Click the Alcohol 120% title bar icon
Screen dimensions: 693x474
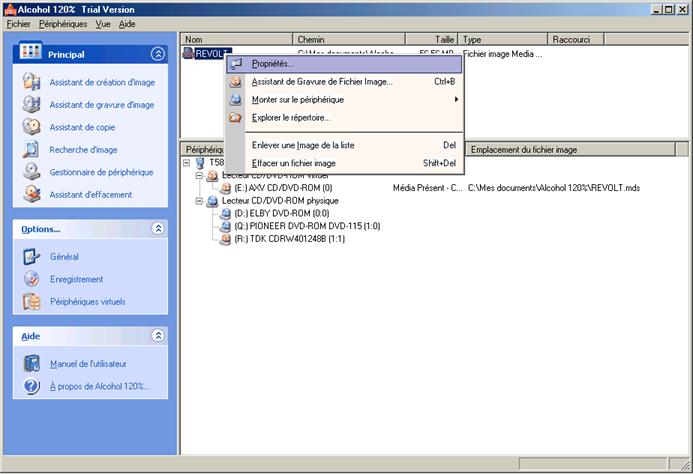10,9
